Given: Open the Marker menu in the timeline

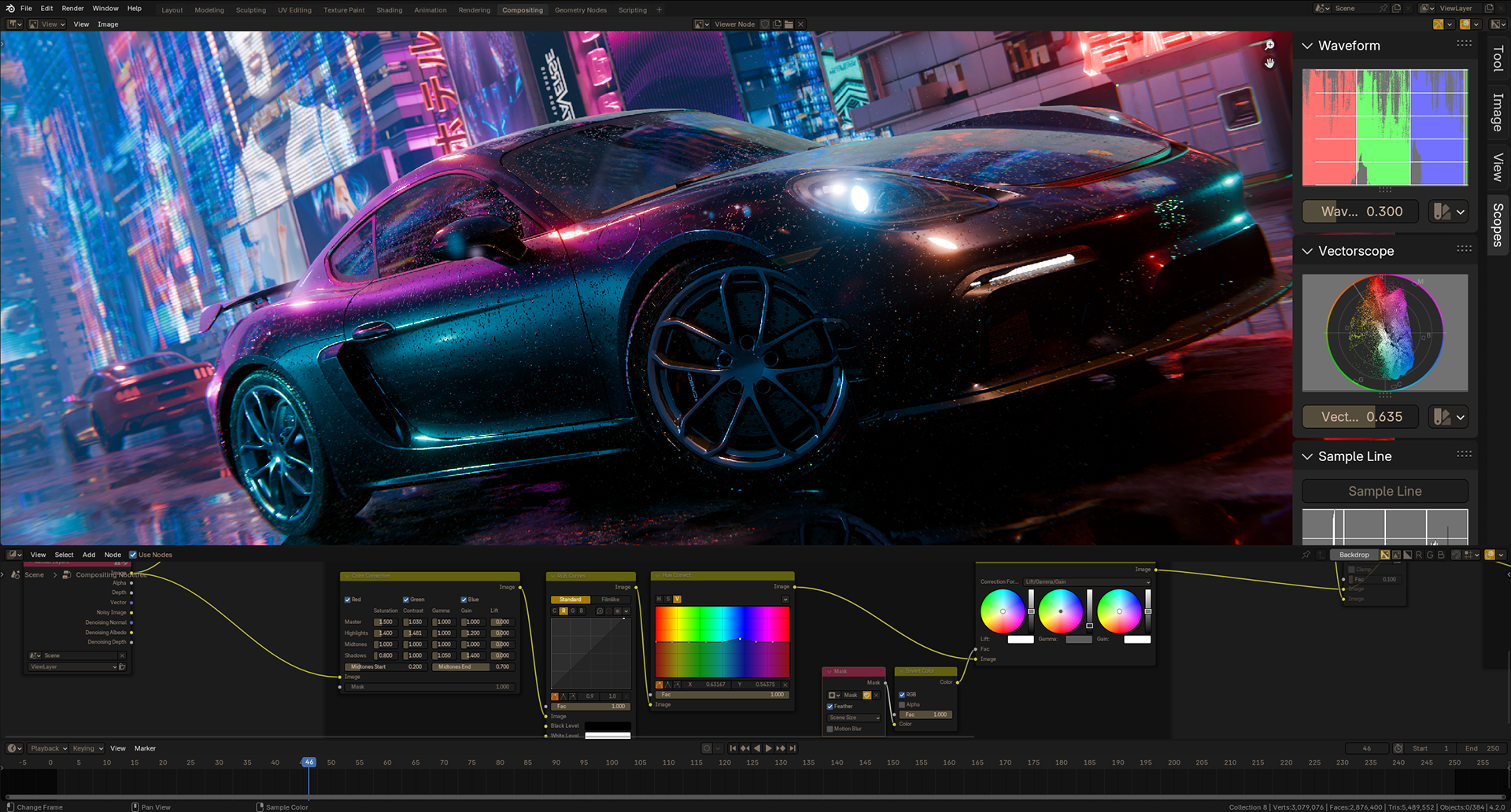Looking at the screenshot, I should click(145, 748).
